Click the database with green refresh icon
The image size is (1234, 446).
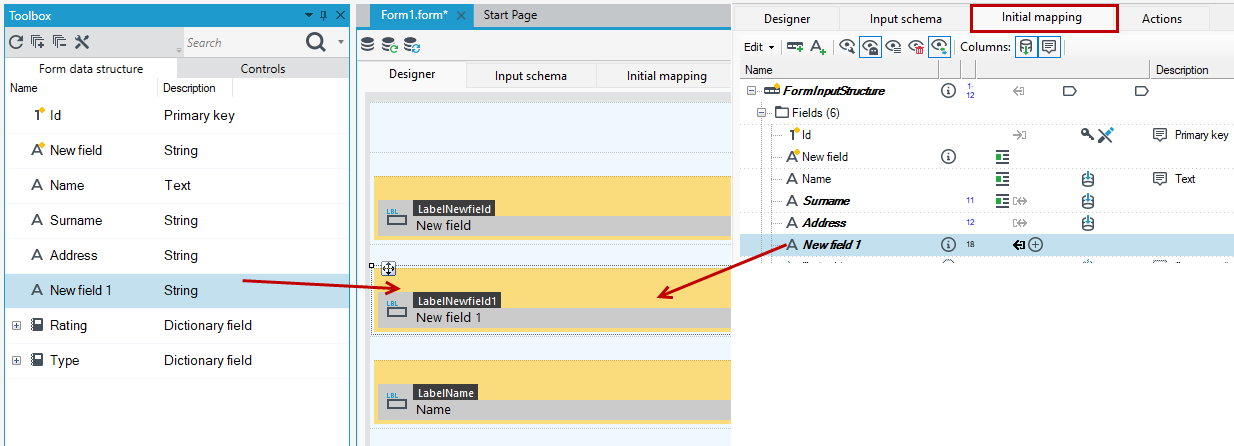click(390, 45)
